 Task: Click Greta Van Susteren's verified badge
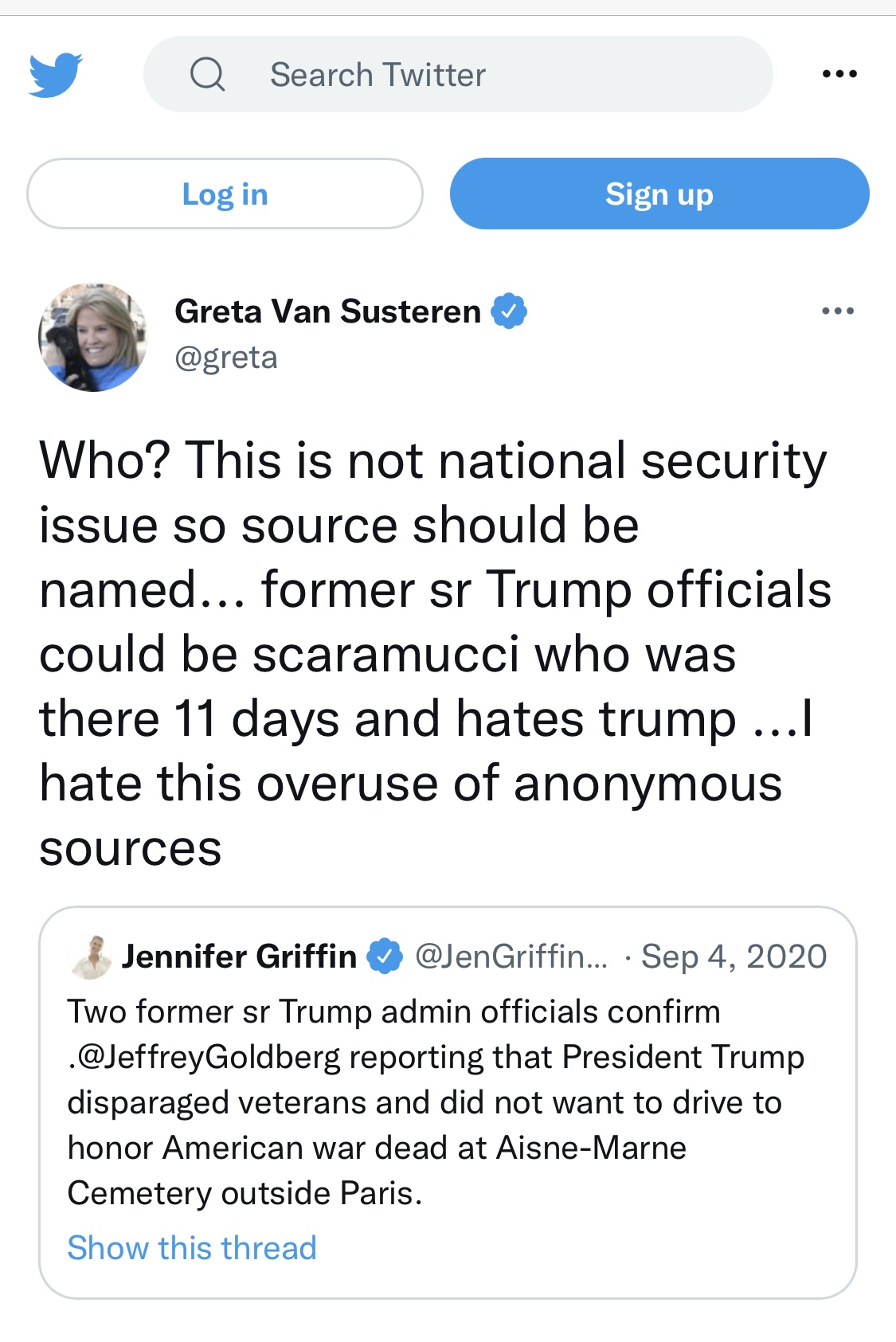coord(509,311)
